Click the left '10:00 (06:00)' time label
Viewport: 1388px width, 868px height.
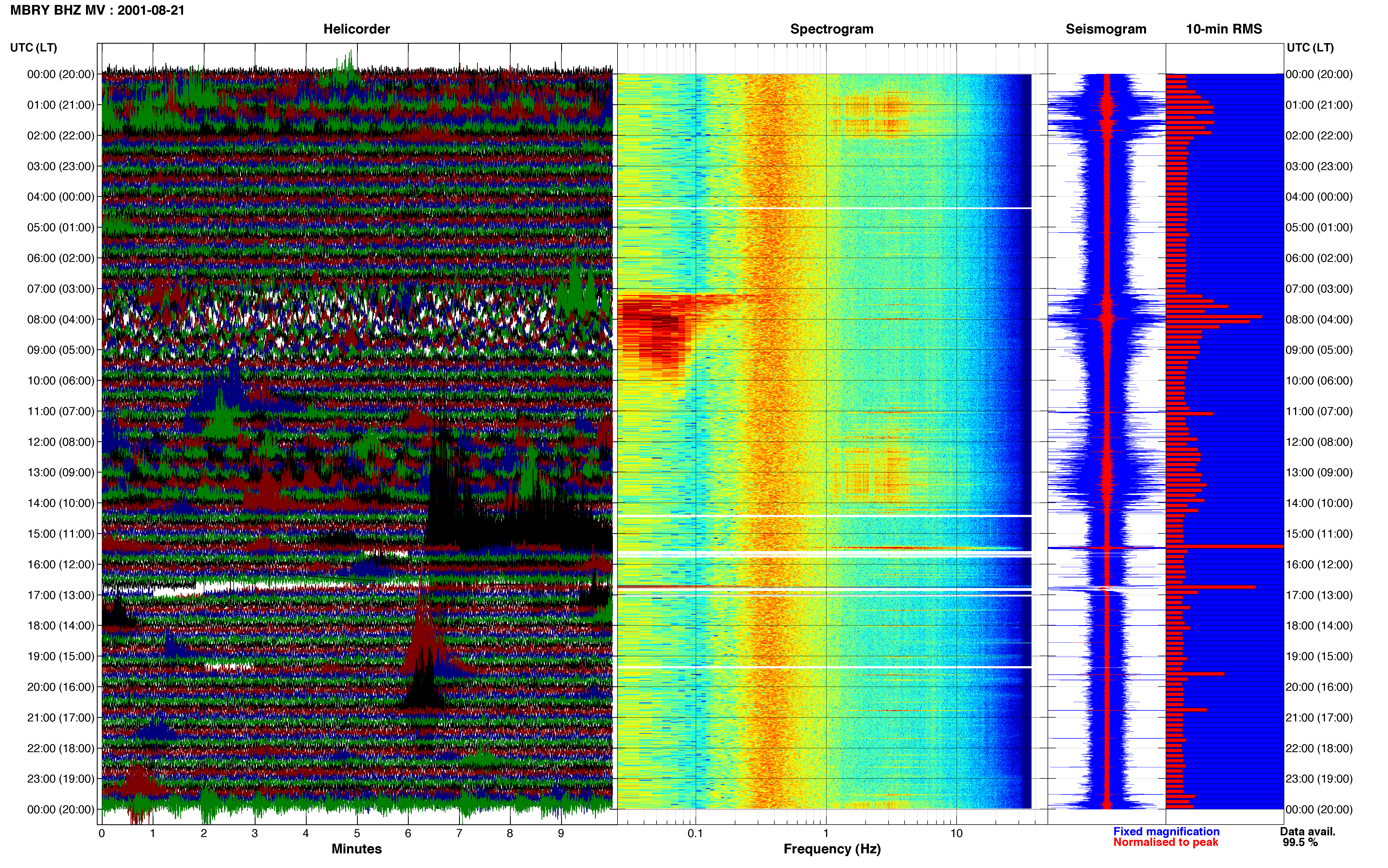pyautogui.click(x=61, y=380)
